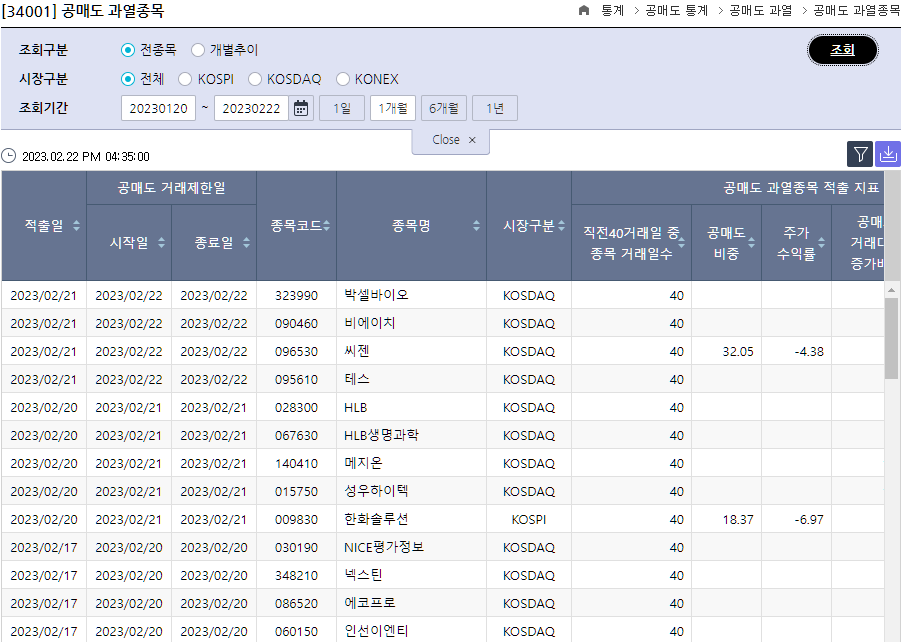Select the KOSPI market radio button

(185, 79)
